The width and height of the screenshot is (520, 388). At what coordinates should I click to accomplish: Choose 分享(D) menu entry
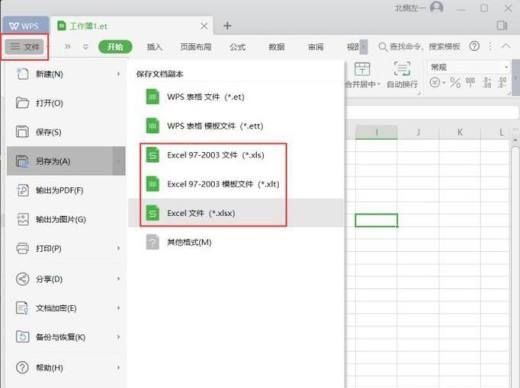66,279
